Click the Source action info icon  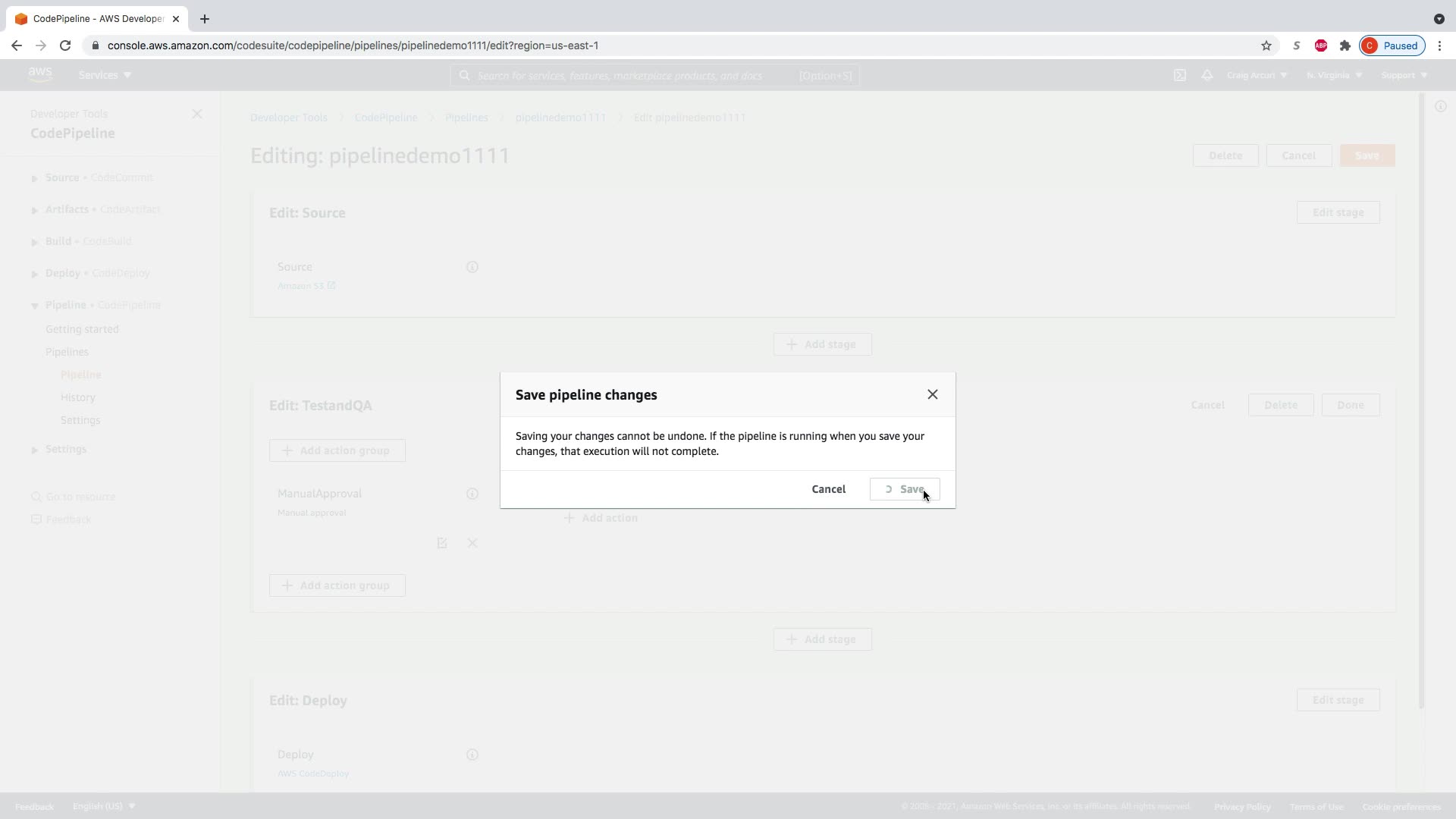click(472, 267)
